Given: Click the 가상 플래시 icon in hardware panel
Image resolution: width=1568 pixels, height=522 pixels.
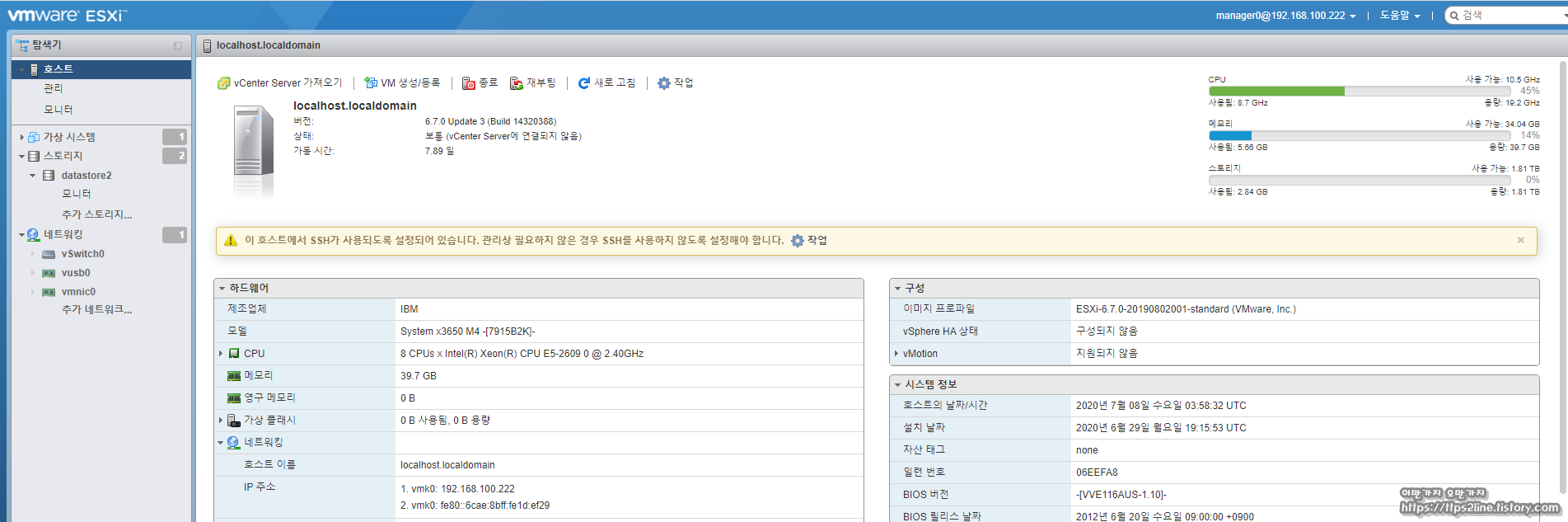Looking at the screenshot, I should click(234, 421).
